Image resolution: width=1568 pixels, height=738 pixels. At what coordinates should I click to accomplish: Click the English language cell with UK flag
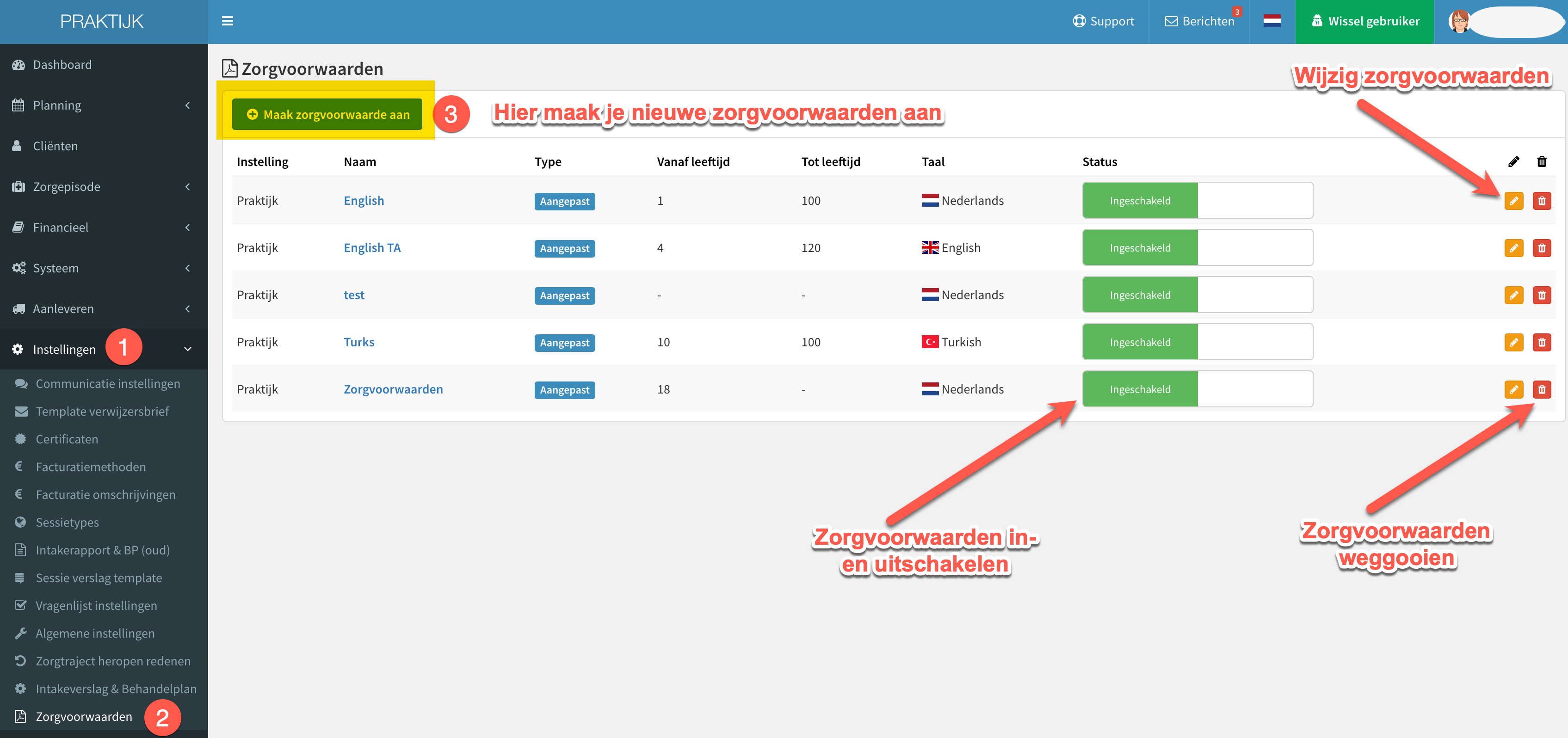[x=951, y=248]
